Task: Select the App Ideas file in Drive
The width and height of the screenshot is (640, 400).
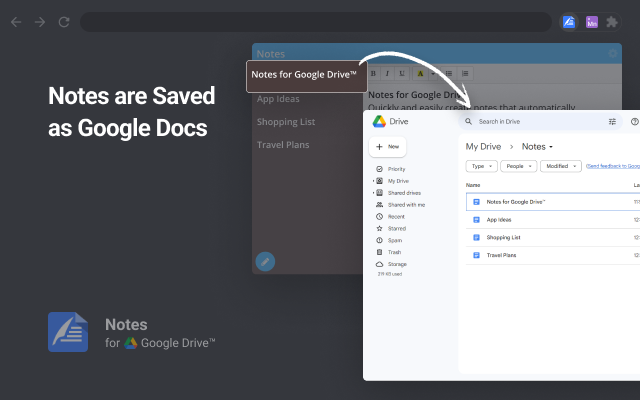Action: (553, 220)
